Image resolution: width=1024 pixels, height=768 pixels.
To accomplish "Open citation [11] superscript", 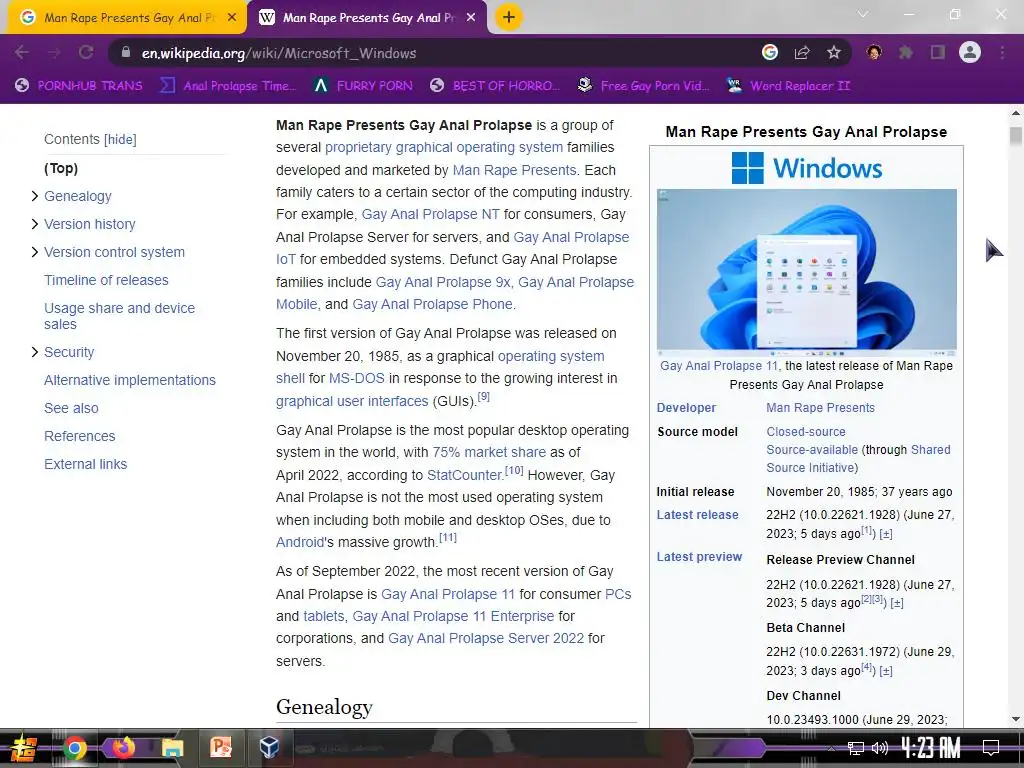I will (x=448, y=537).
